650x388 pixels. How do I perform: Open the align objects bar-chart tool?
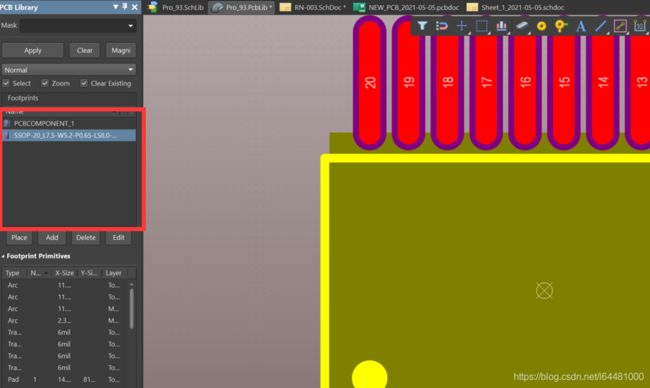(x=501, y=26)
